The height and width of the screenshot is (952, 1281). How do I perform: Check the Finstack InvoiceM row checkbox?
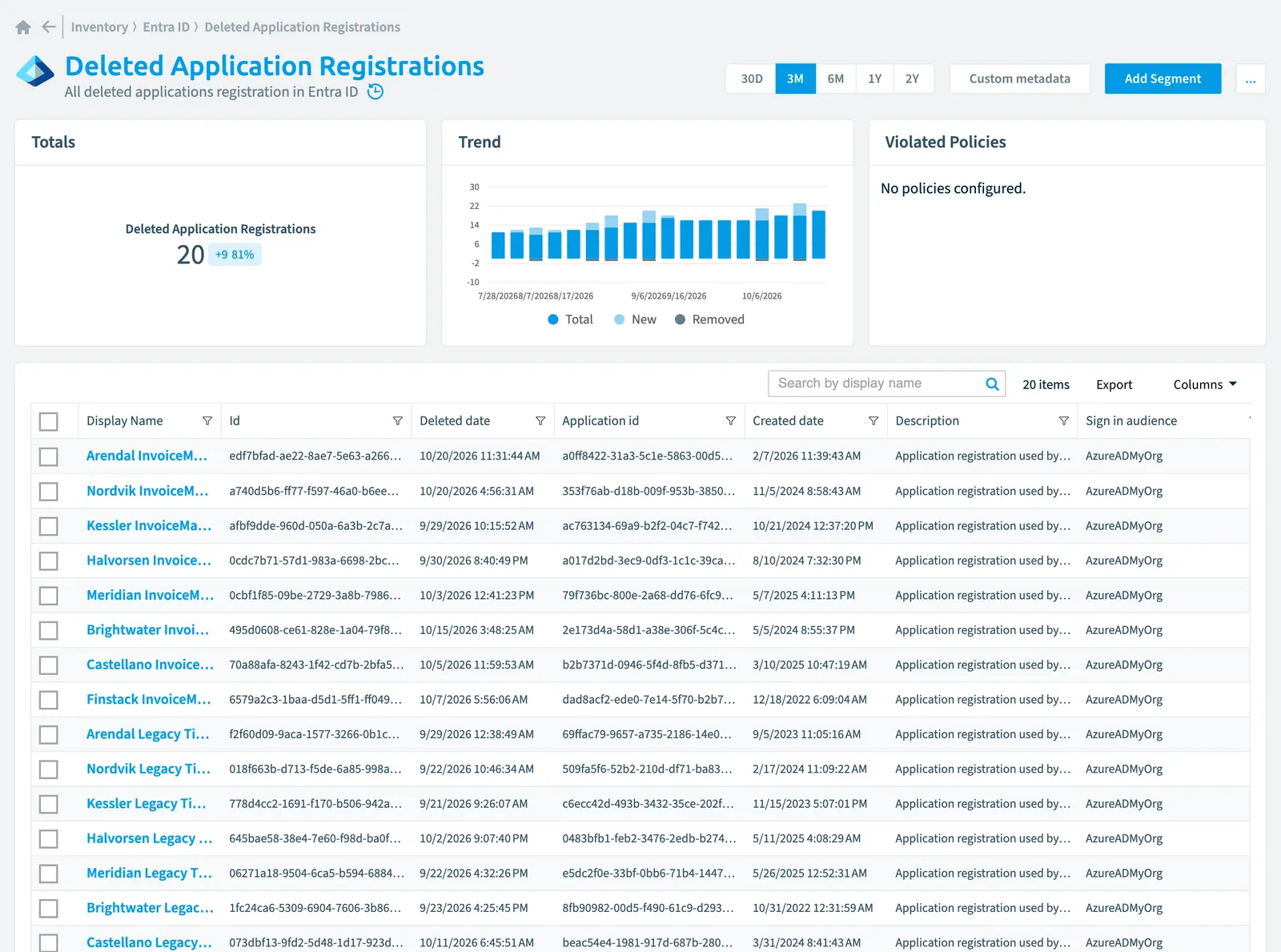pos(49,700)
